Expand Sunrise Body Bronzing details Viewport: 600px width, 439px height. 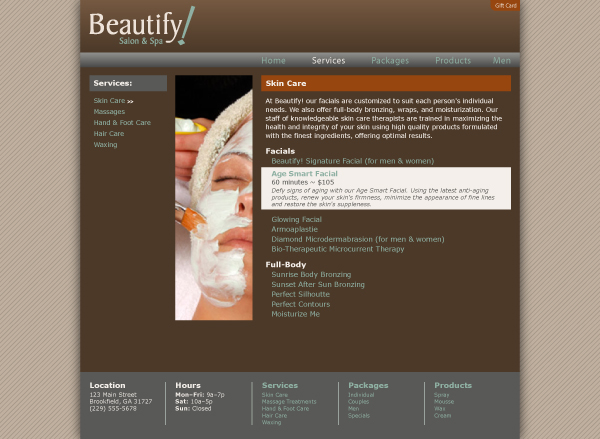pos(311,274)
